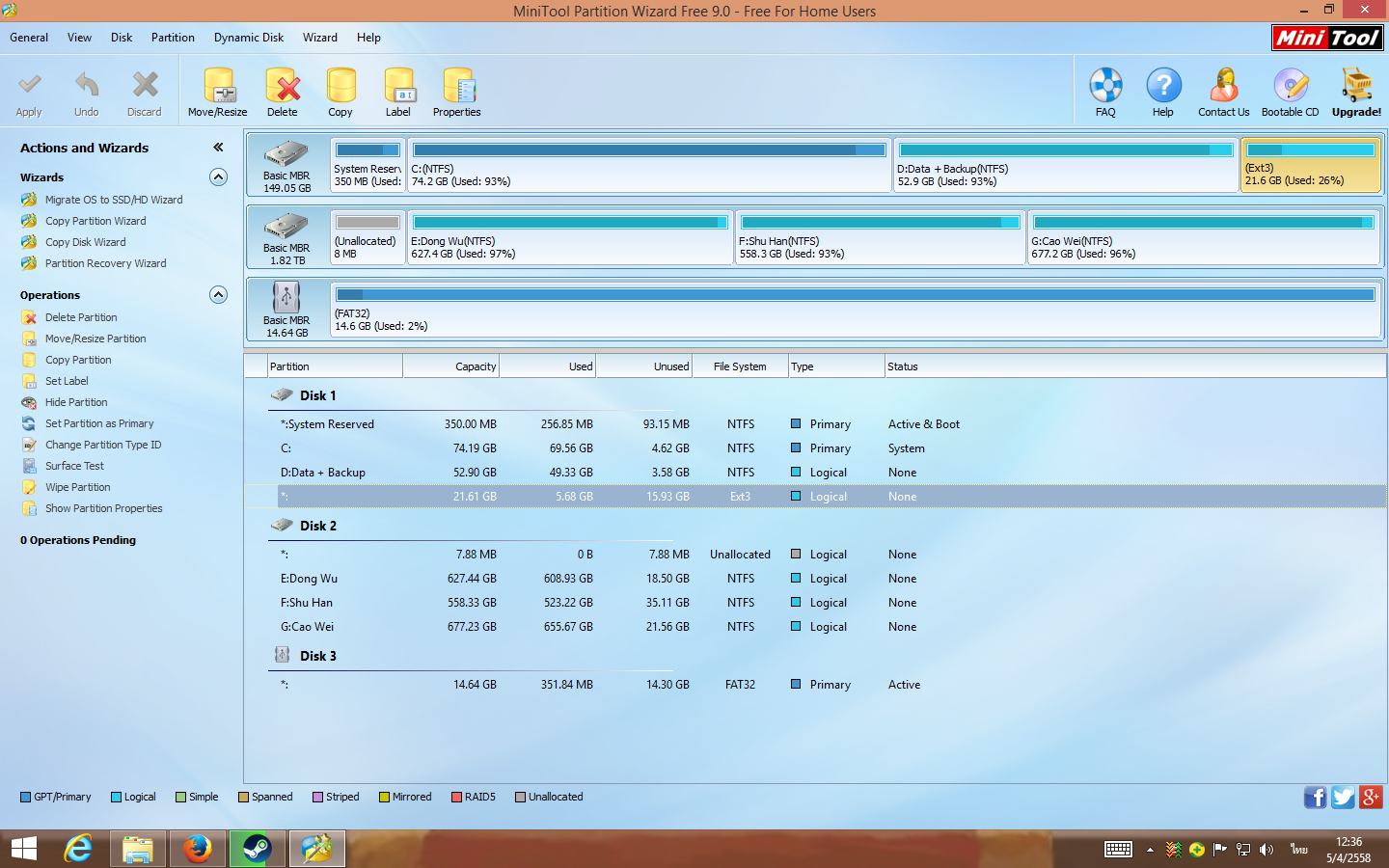Select the E:Dong Wu partition block

[570, 237]
